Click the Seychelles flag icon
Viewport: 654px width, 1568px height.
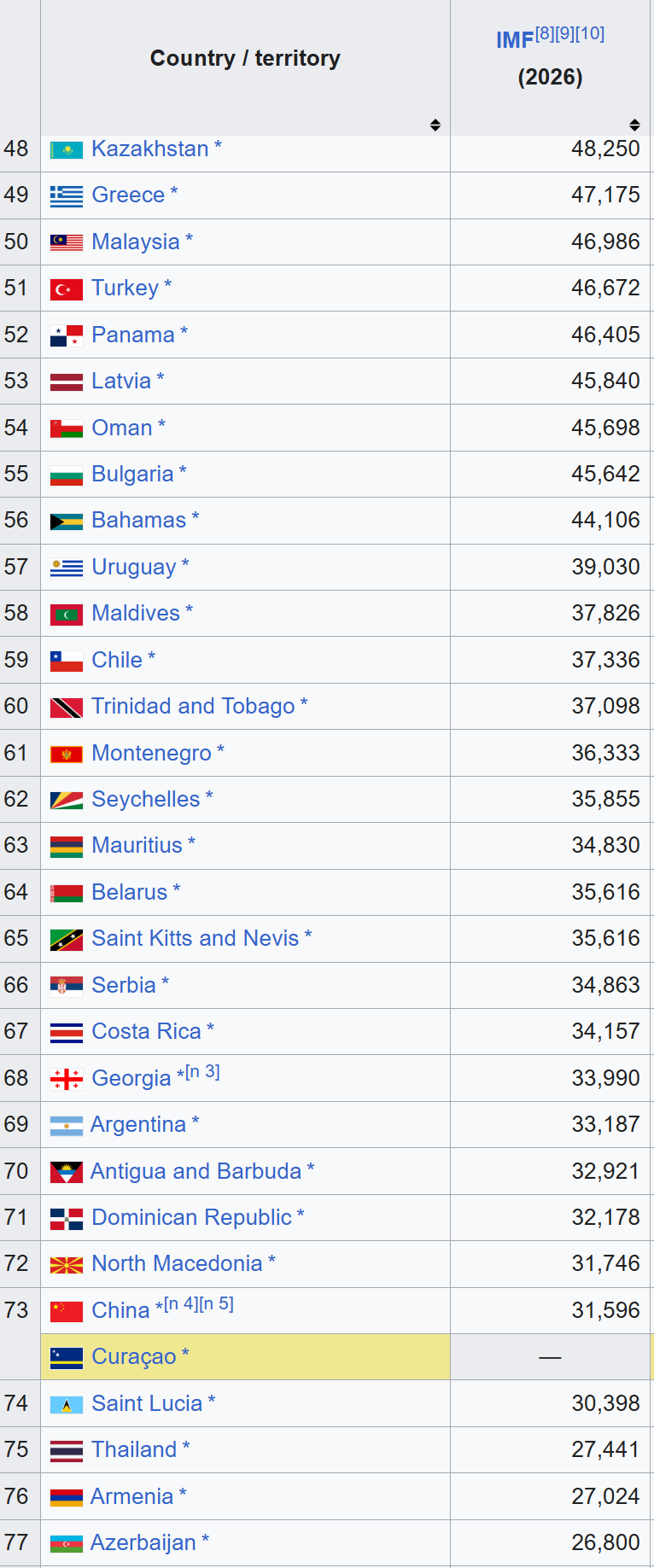click(x=67, y=800)
